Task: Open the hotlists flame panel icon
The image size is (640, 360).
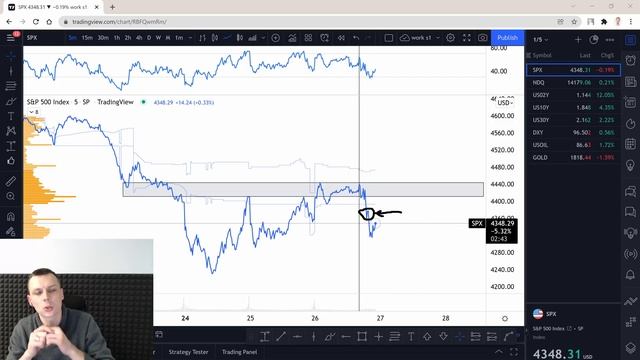Action: (631, 124)
